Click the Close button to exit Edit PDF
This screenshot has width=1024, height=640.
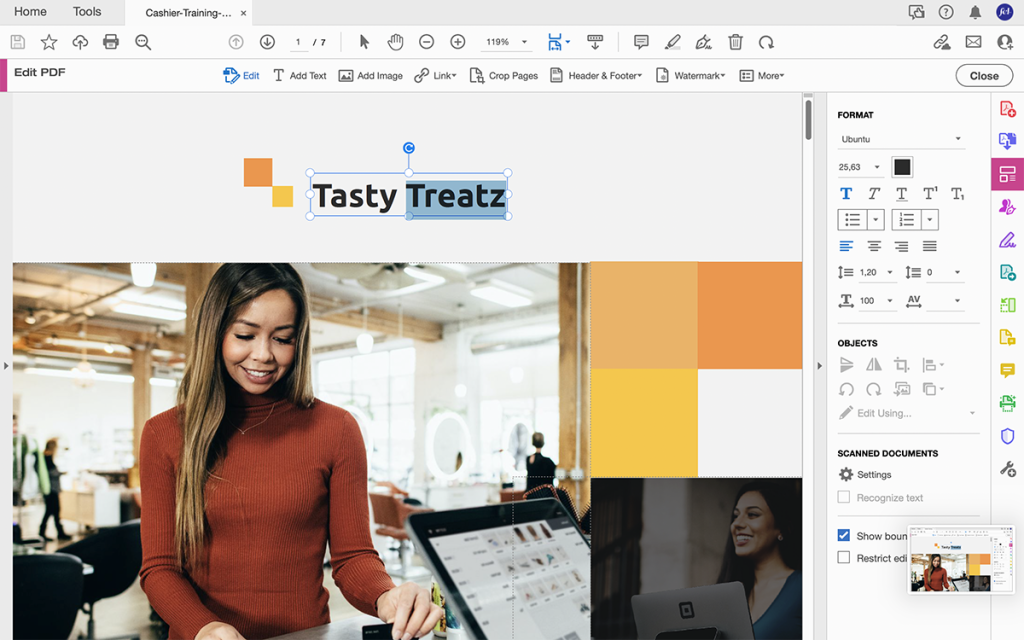[x=984, y=75]
